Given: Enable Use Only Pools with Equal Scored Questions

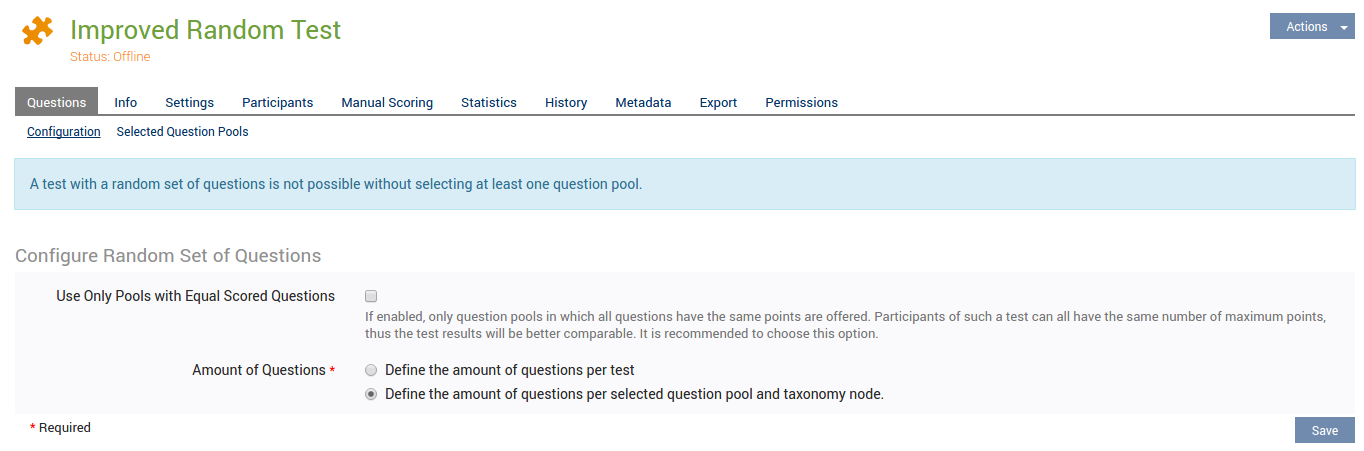Looking at the screenshot, I should click(371, 296).
